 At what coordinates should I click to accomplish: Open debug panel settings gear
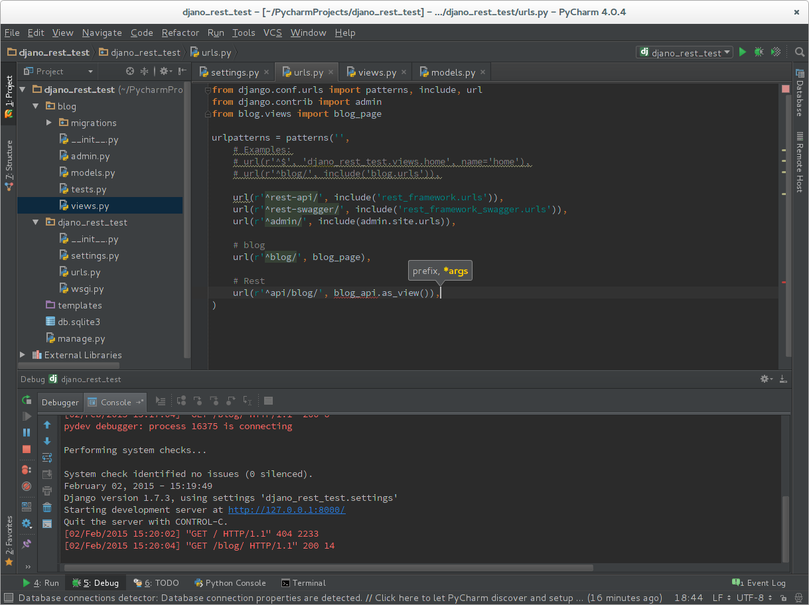pos(766,379)
